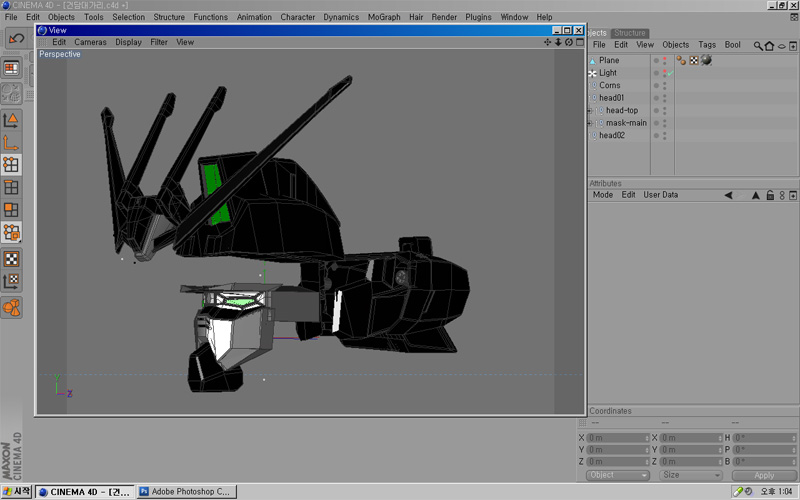Expand the mask-main tree node
Viewport: 800px width, 500px height.
pos(589,123)
